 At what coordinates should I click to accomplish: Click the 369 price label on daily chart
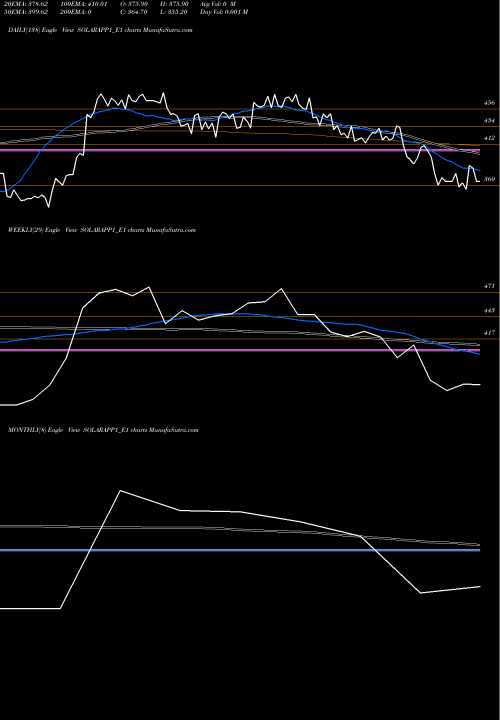489,179
